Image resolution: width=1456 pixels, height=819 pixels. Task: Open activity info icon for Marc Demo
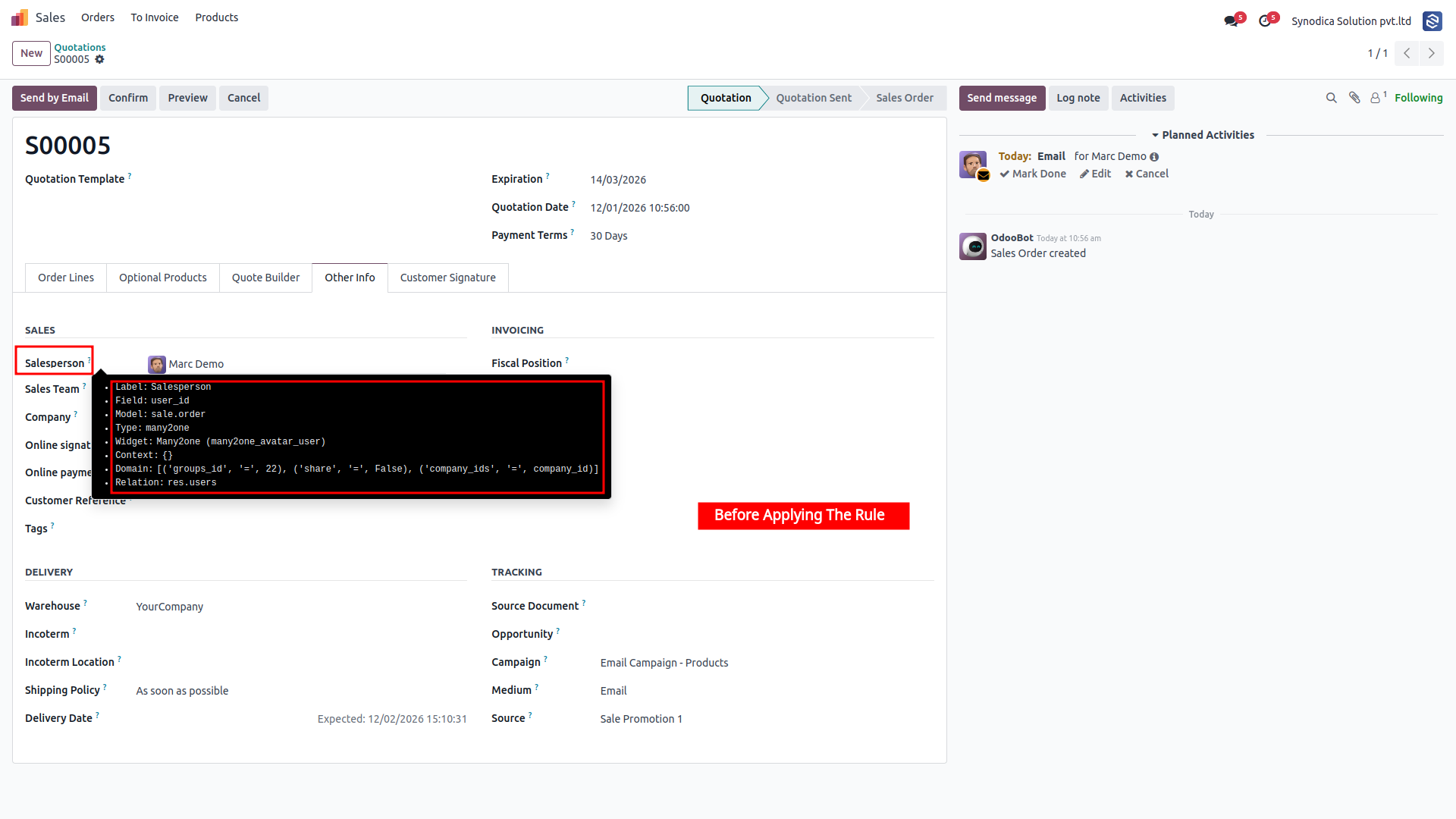pos(1154,157)
